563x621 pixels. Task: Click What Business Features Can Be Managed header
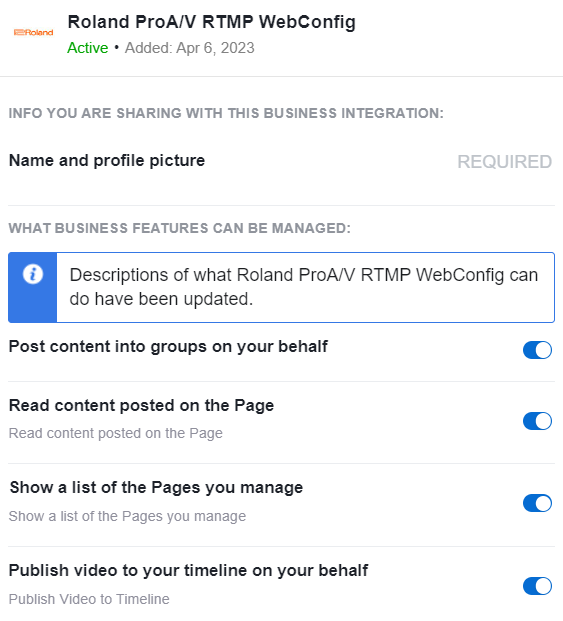(180, 228)
